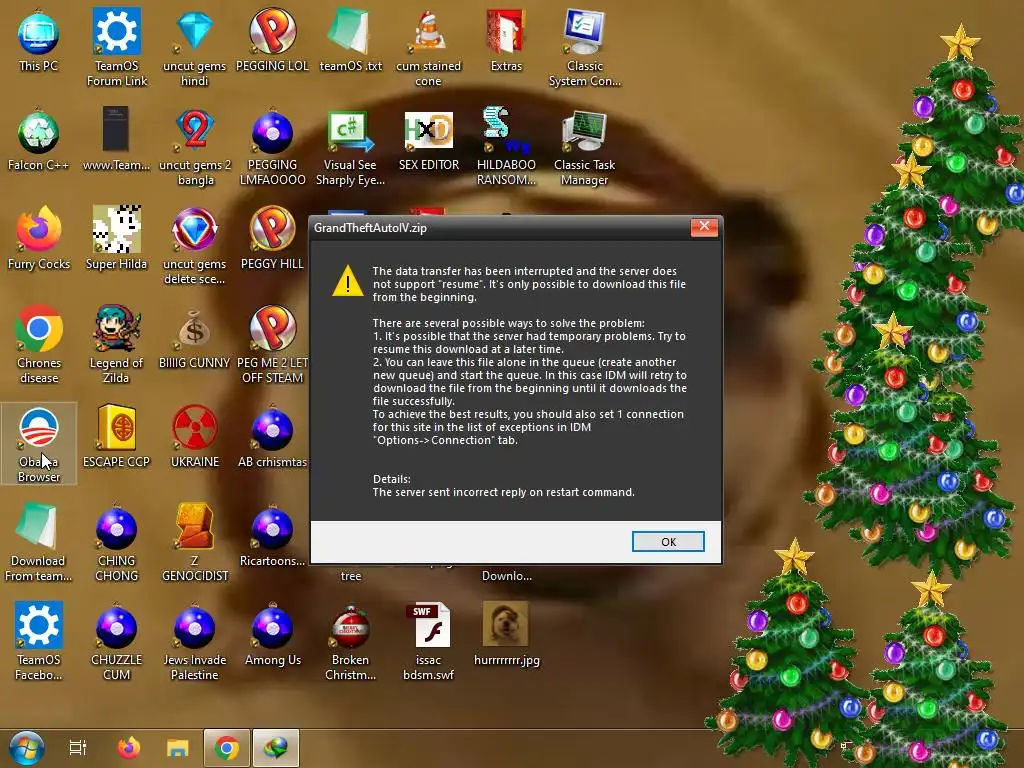Select the hurrrrrrrr.jpg image thumbnail

point(506,633)
